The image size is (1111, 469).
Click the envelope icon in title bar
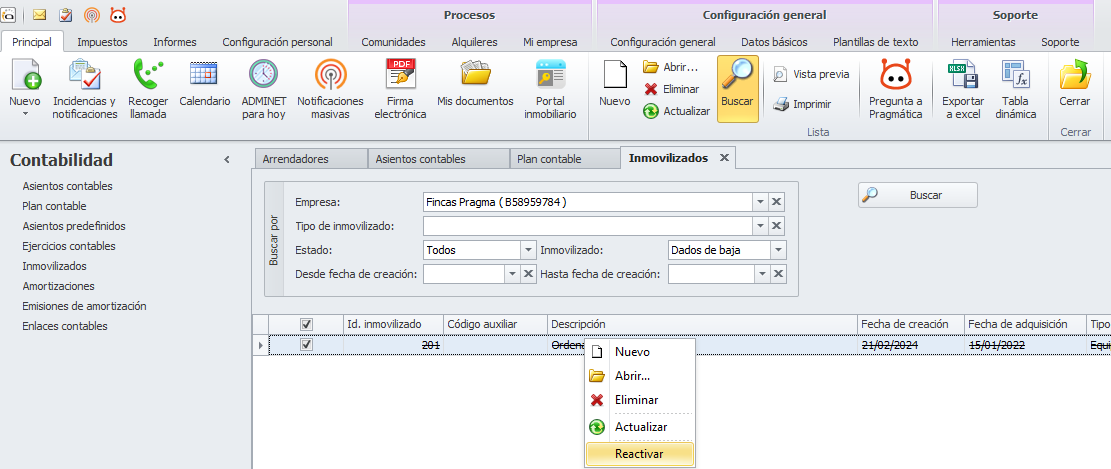(x=40, y=14)
